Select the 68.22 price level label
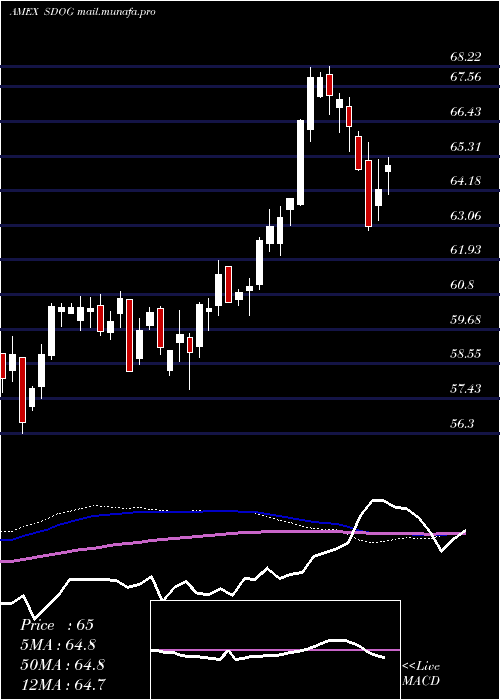Viewport: 500px width, 700px height. [x=466, y=57]
